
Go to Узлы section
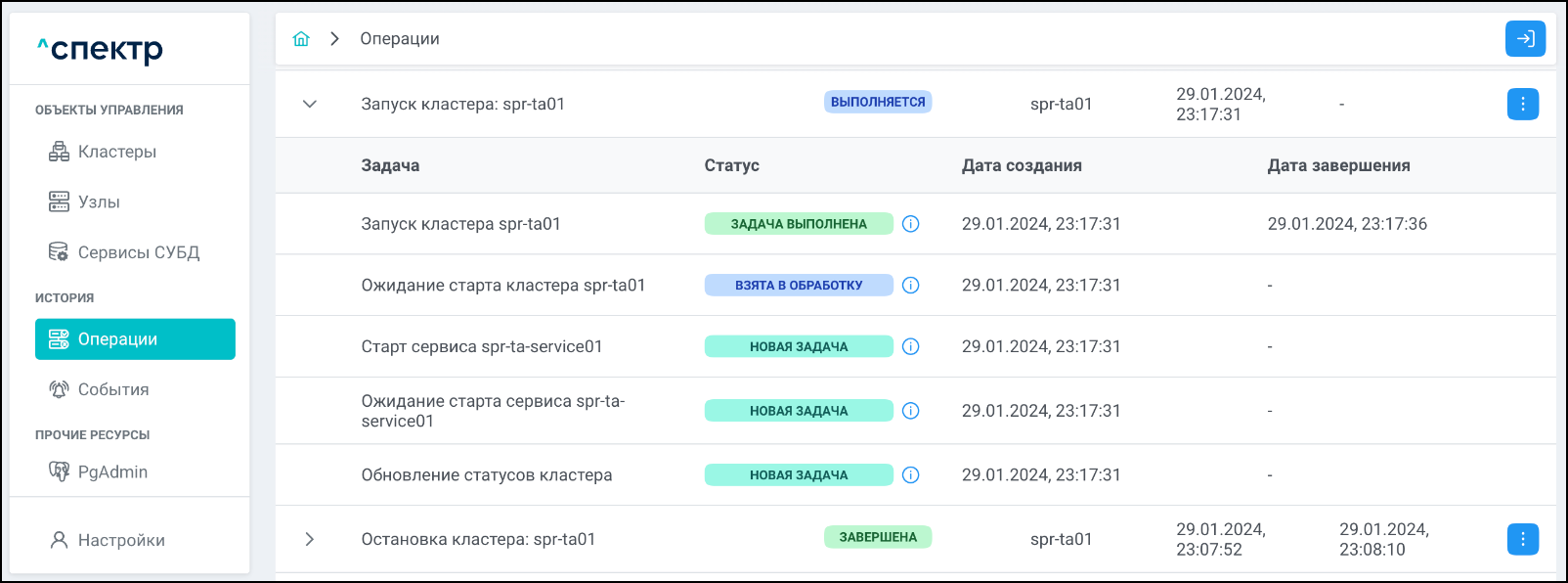coord(99,202)
